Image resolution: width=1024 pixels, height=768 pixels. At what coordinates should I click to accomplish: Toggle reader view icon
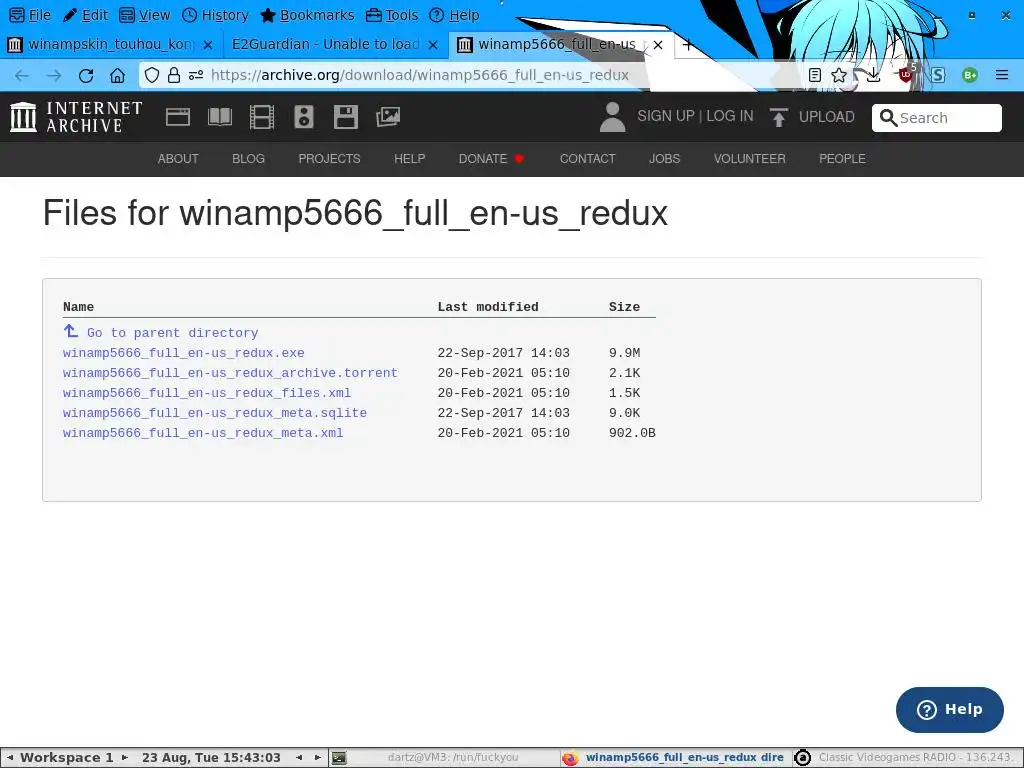(x=814, y=75)
